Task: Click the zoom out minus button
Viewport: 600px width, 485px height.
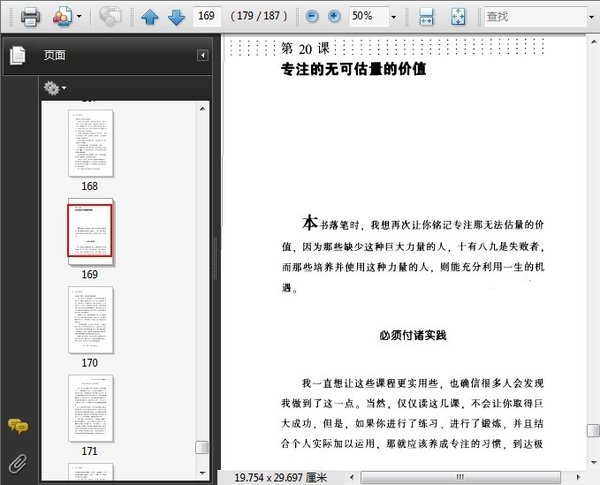Action: [312, 16]
